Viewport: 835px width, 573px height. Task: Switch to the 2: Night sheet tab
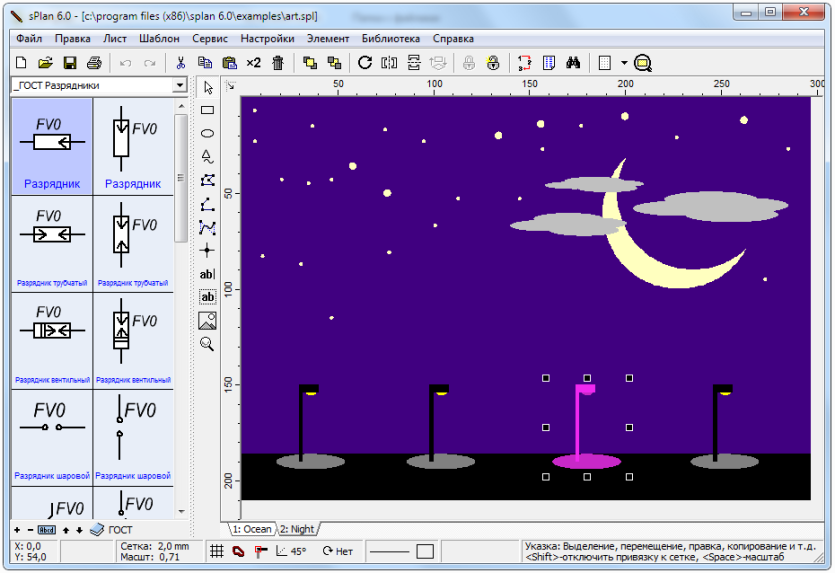coord(297,529)
